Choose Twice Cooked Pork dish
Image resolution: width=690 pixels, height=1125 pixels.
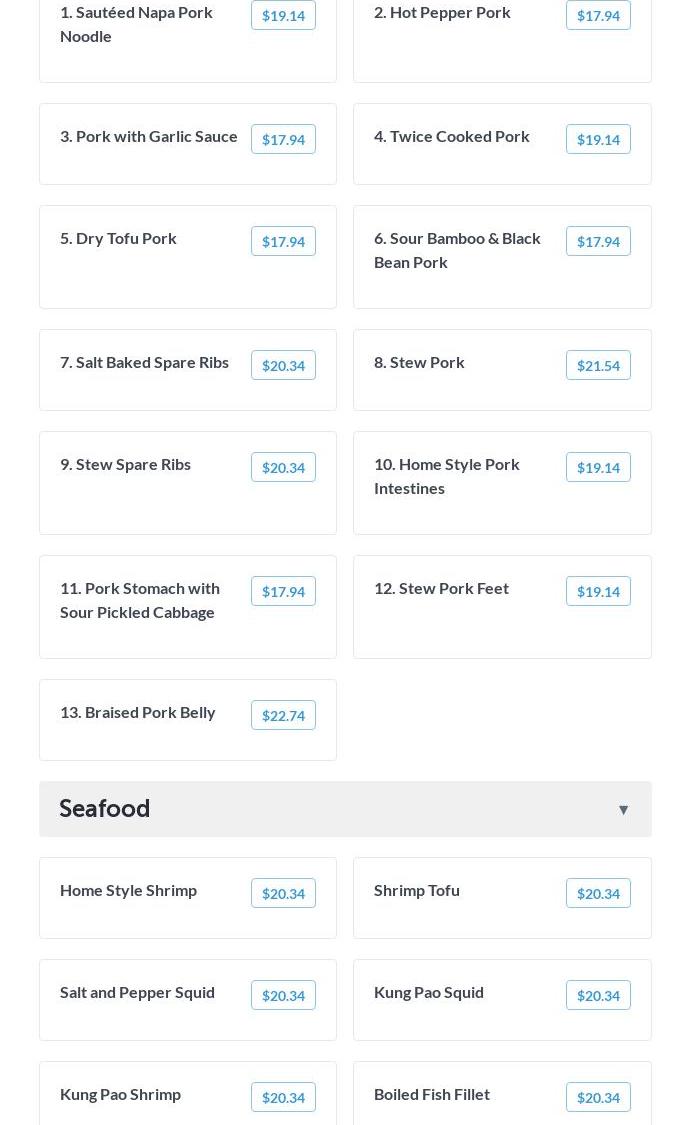pos(452,136)
